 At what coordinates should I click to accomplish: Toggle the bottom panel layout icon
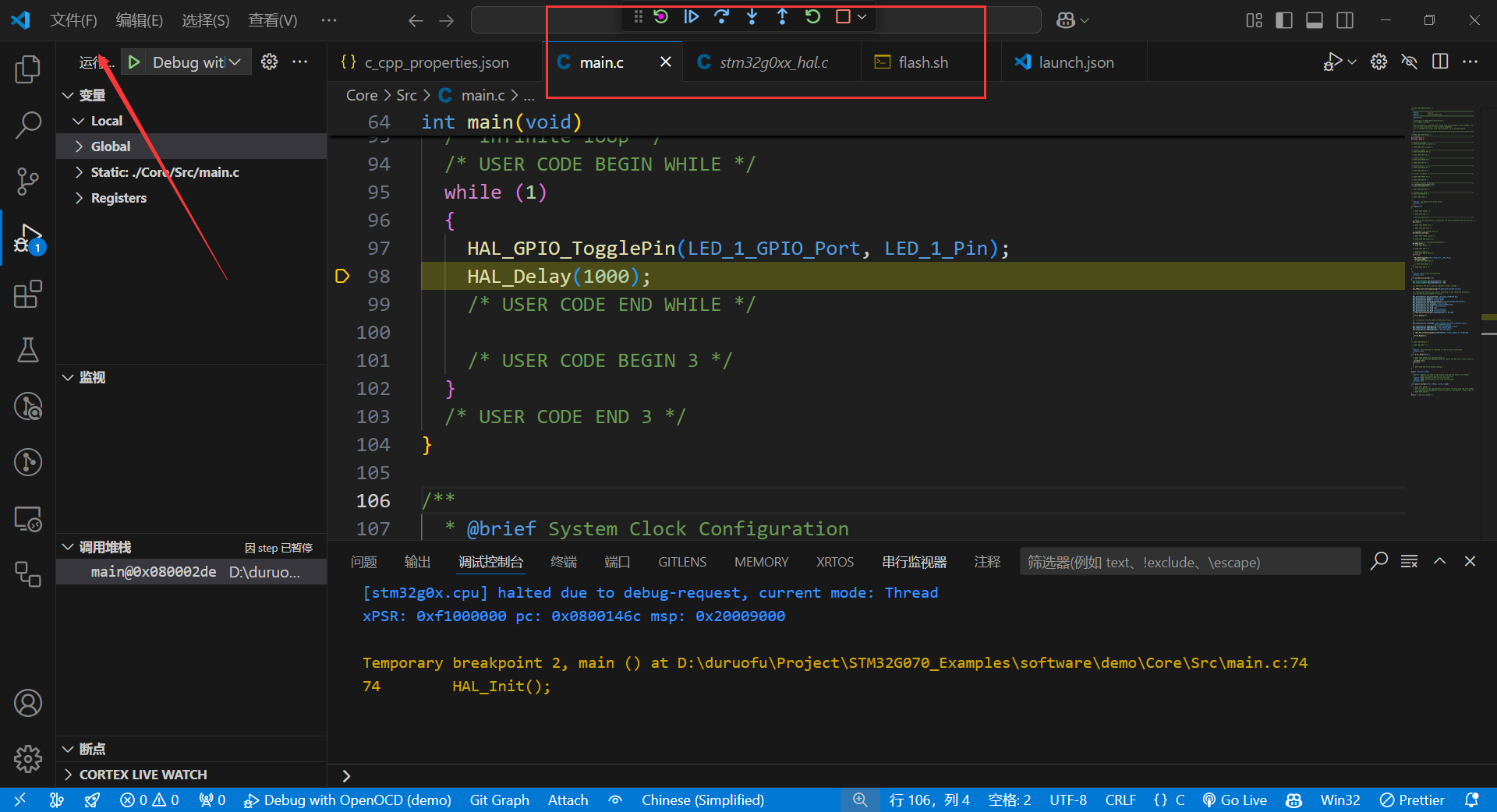tap(1314, 20)
